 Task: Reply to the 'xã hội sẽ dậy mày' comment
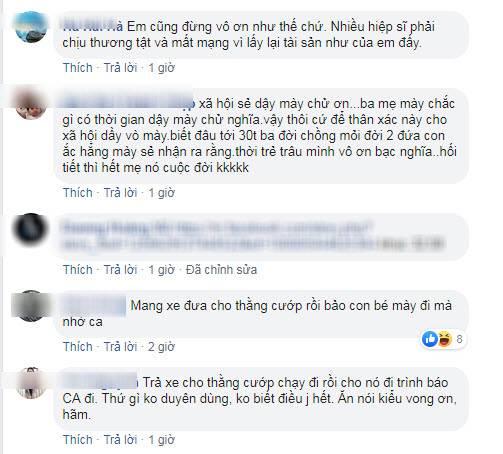point(120,193)
